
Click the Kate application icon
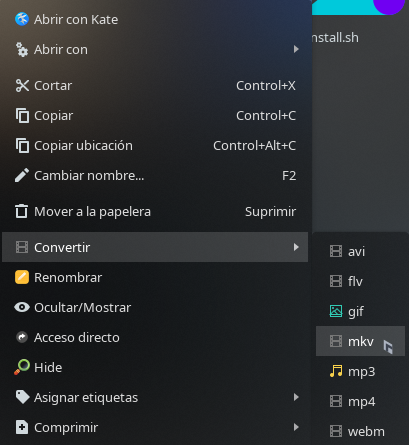coord(22,19)
